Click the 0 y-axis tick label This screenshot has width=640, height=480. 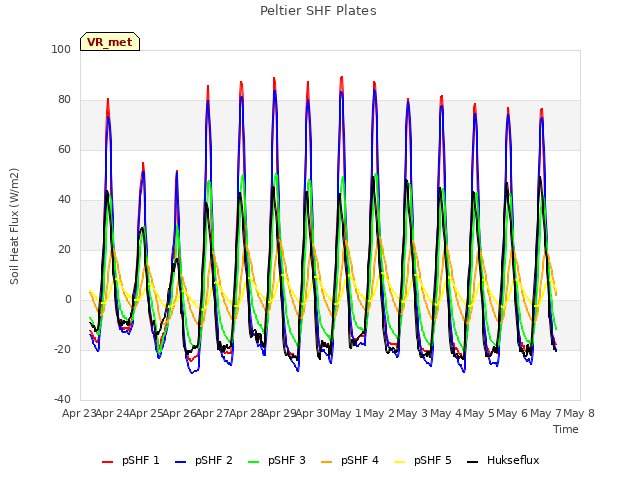click(68, 300)
